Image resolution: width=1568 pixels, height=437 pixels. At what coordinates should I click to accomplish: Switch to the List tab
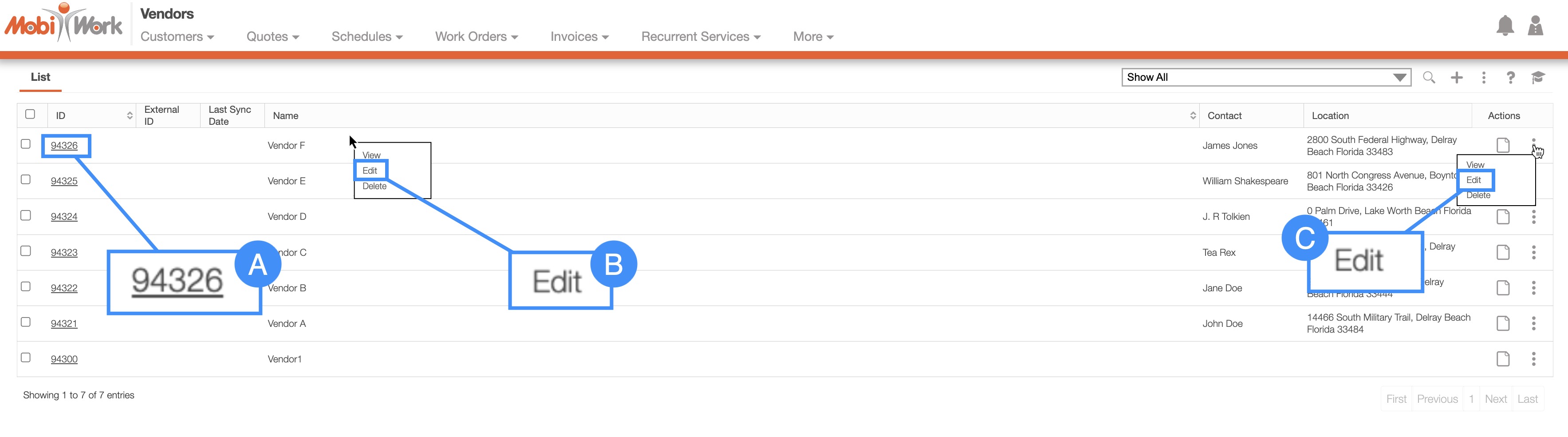(40, 77)
